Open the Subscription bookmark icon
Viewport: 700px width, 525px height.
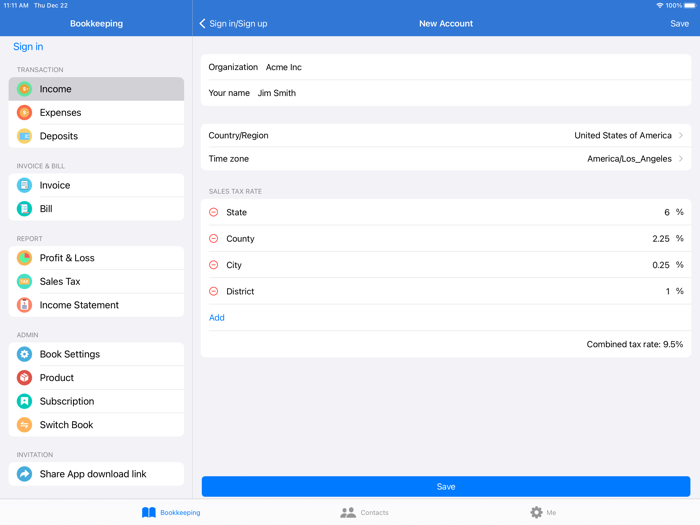tap(25, 401)
